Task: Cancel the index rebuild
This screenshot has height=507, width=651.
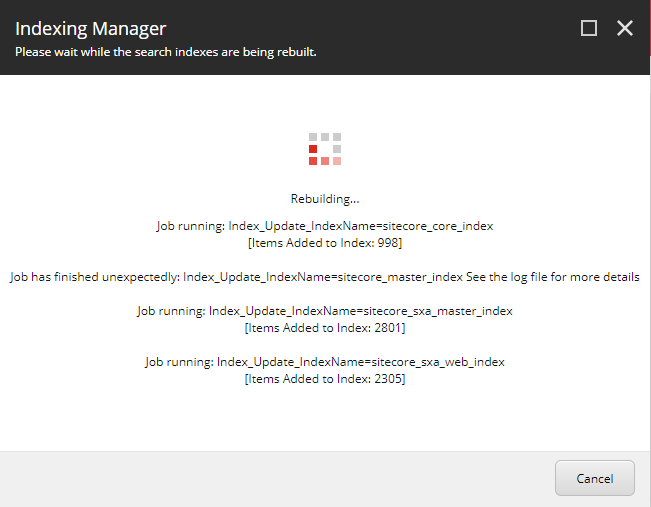Action: coord(595,478)
